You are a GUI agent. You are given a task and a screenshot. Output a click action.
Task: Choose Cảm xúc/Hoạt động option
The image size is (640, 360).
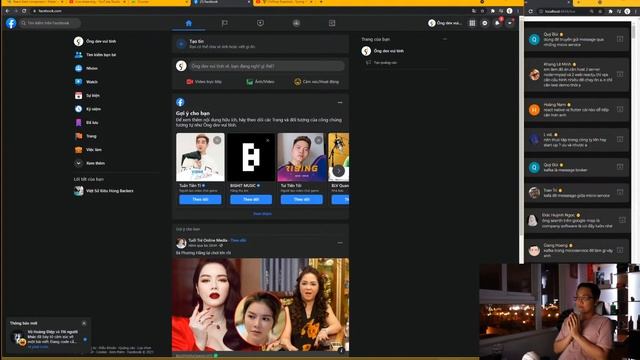point(317,82)
